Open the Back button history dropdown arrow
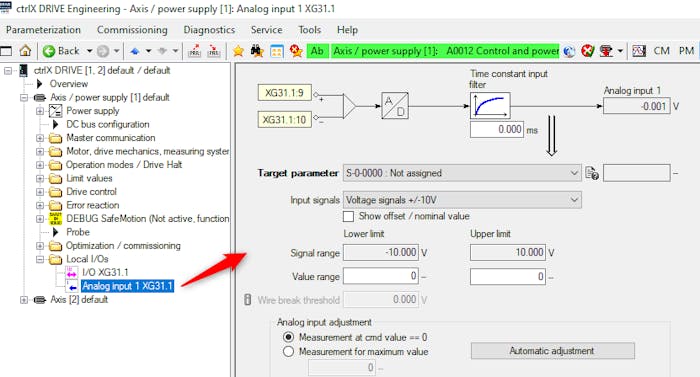The width and height of the screenshot is (700, 377). pos(89,51)
